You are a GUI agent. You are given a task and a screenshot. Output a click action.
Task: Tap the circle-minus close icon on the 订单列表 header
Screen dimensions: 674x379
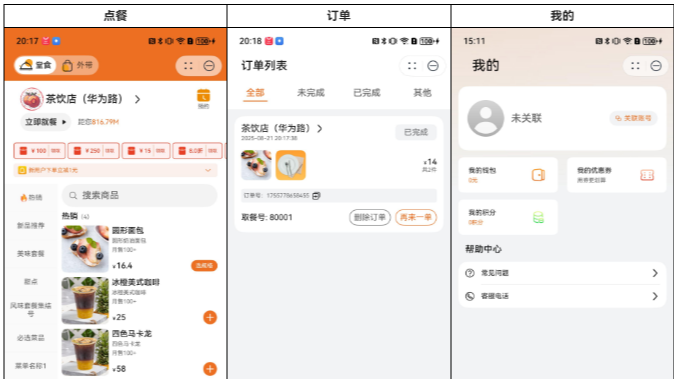point(433,66)
